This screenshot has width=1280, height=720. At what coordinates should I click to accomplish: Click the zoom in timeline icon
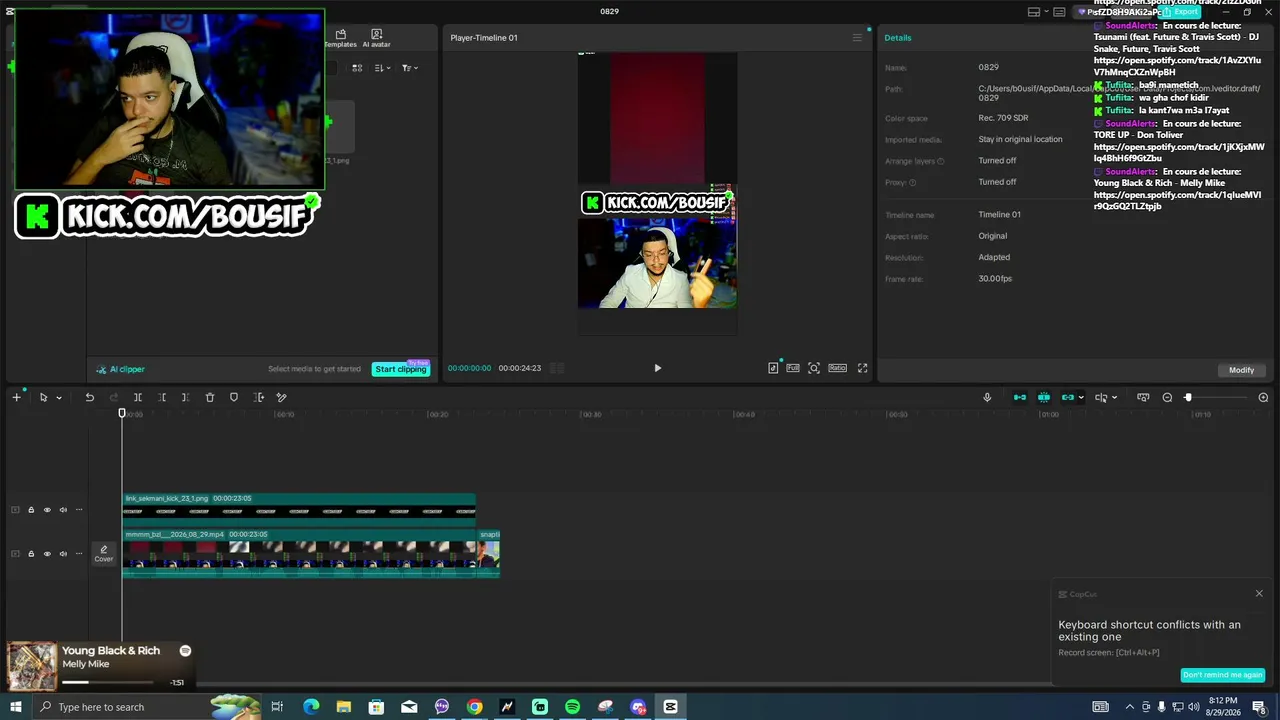[1263, 397]
